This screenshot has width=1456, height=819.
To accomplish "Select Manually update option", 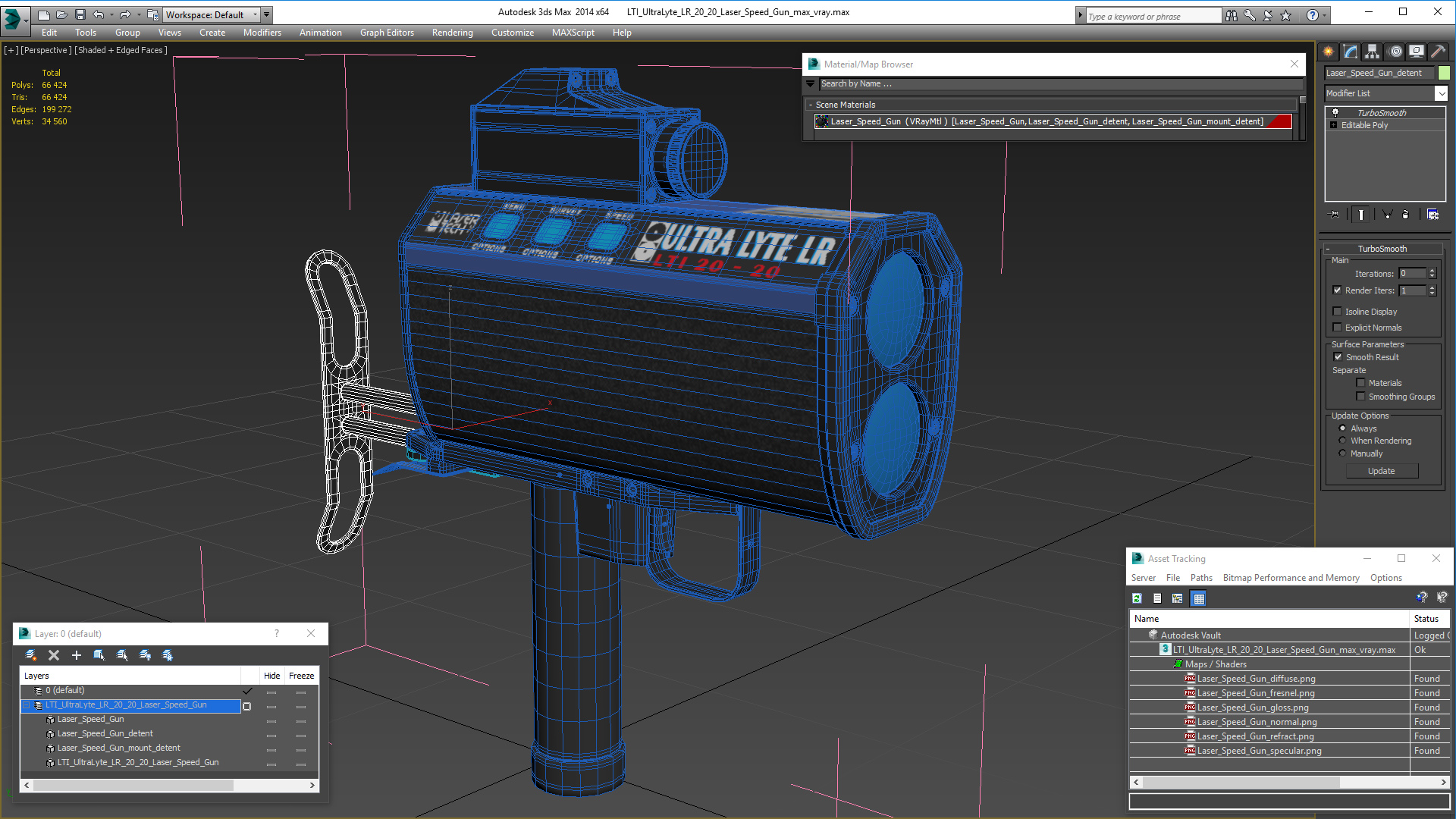I will [x=1342, y=453].
